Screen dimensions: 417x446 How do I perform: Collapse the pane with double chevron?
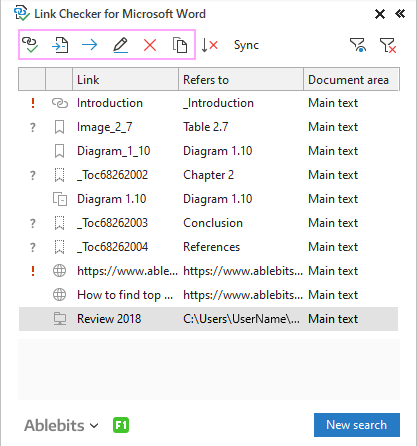coord(400,14)
